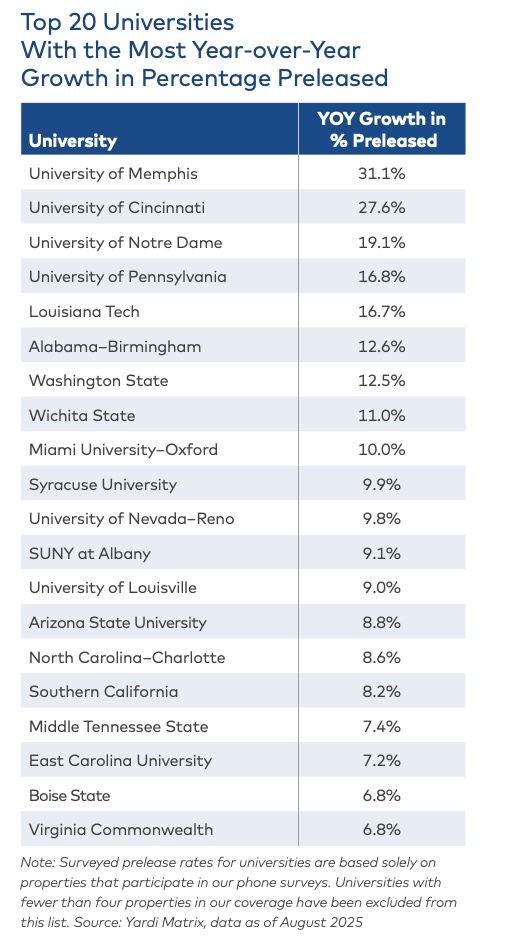Image resolution: width=512 pixels, height=950 pixels.
Task: Select the Washington State row
Action: click(243, 380)
